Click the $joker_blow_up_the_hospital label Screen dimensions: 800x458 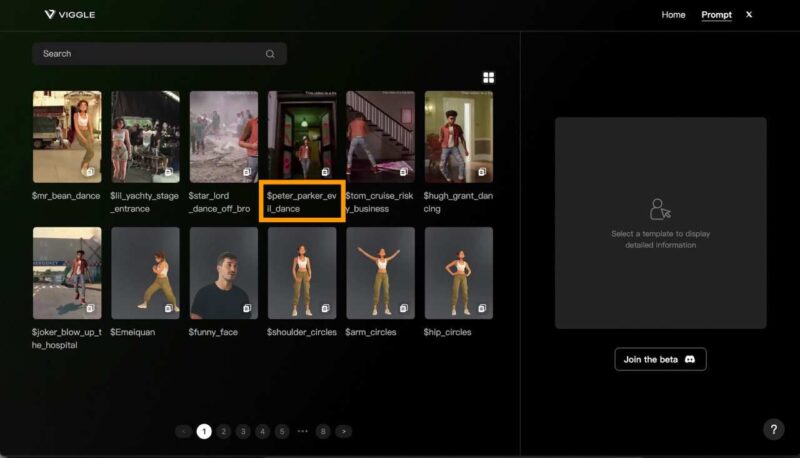click(x=67, y=338)
